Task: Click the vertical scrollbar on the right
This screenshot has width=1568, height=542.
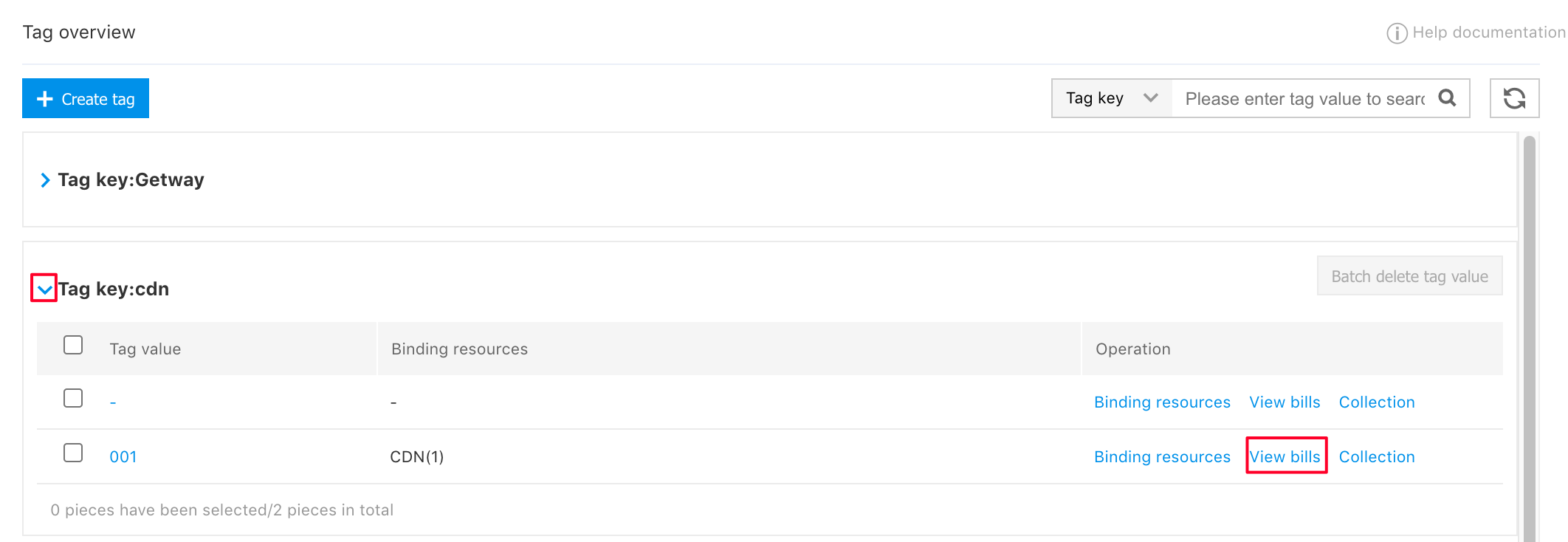Action: coord(1530,338)
